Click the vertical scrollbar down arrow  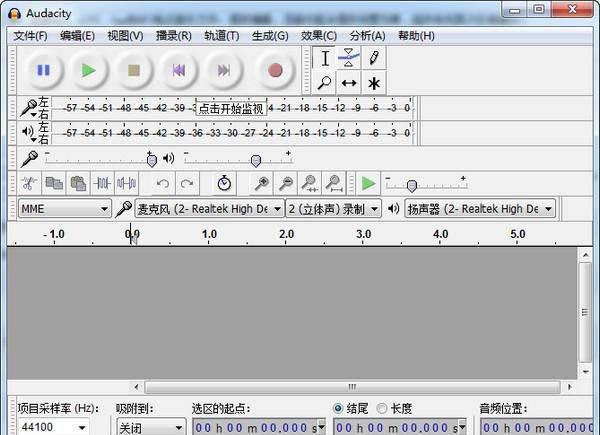click(585, 371)
